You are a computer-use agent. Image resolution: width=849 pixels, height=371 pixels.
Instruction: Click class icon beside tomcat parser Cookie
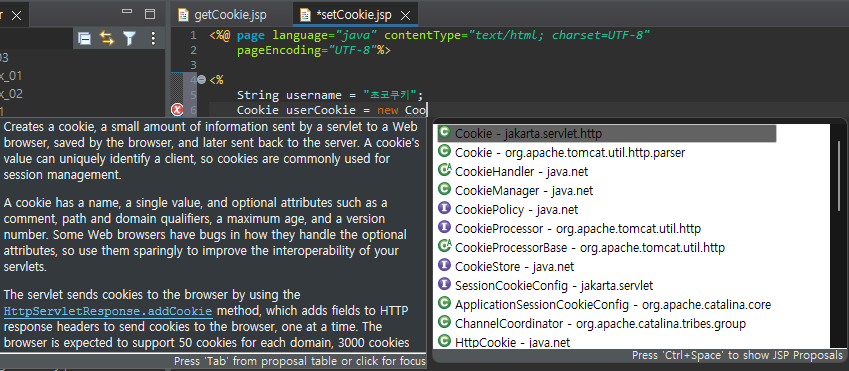tap(444, 151)
